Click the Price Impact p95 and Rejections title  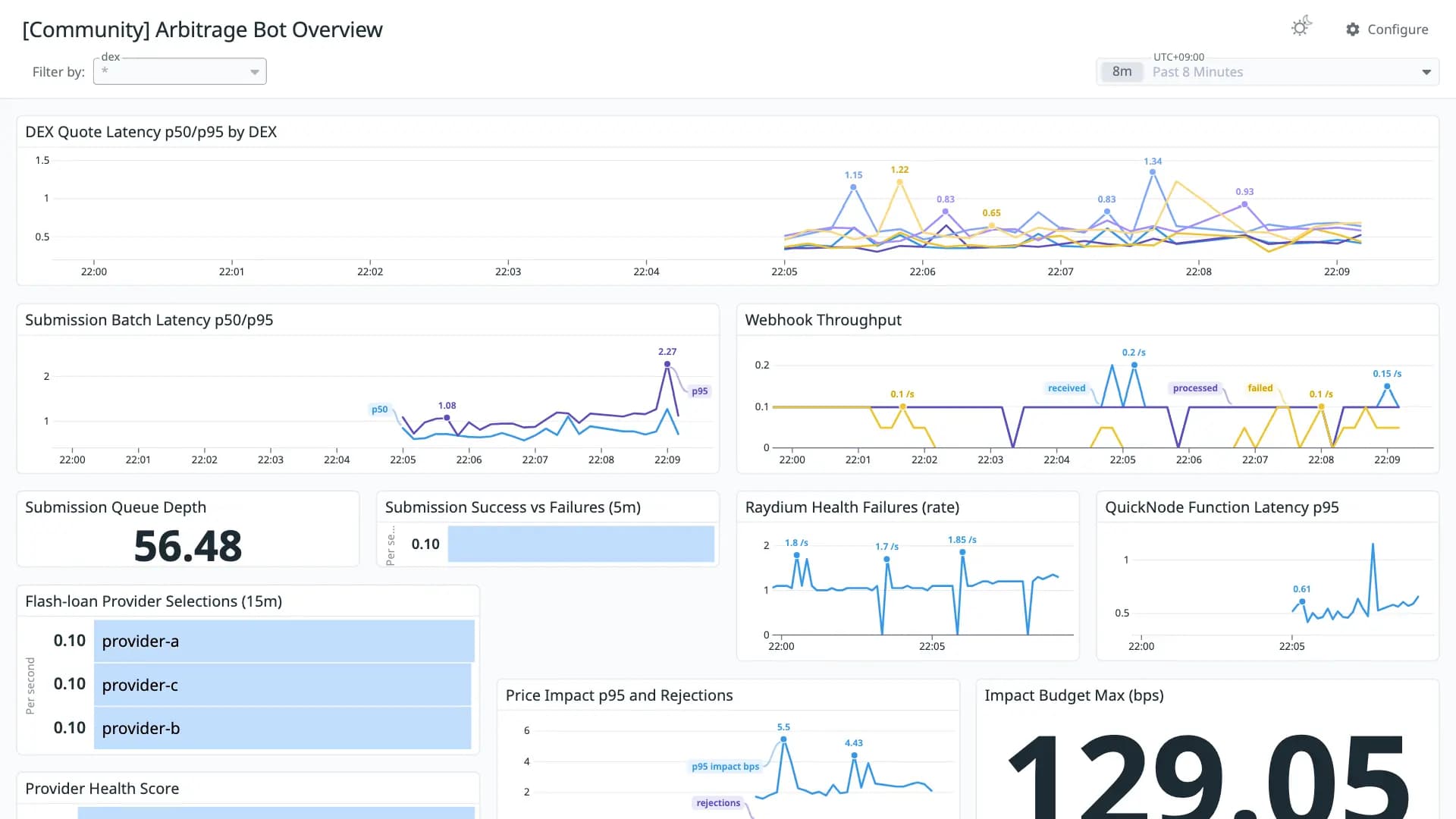(x=619, y=695)
